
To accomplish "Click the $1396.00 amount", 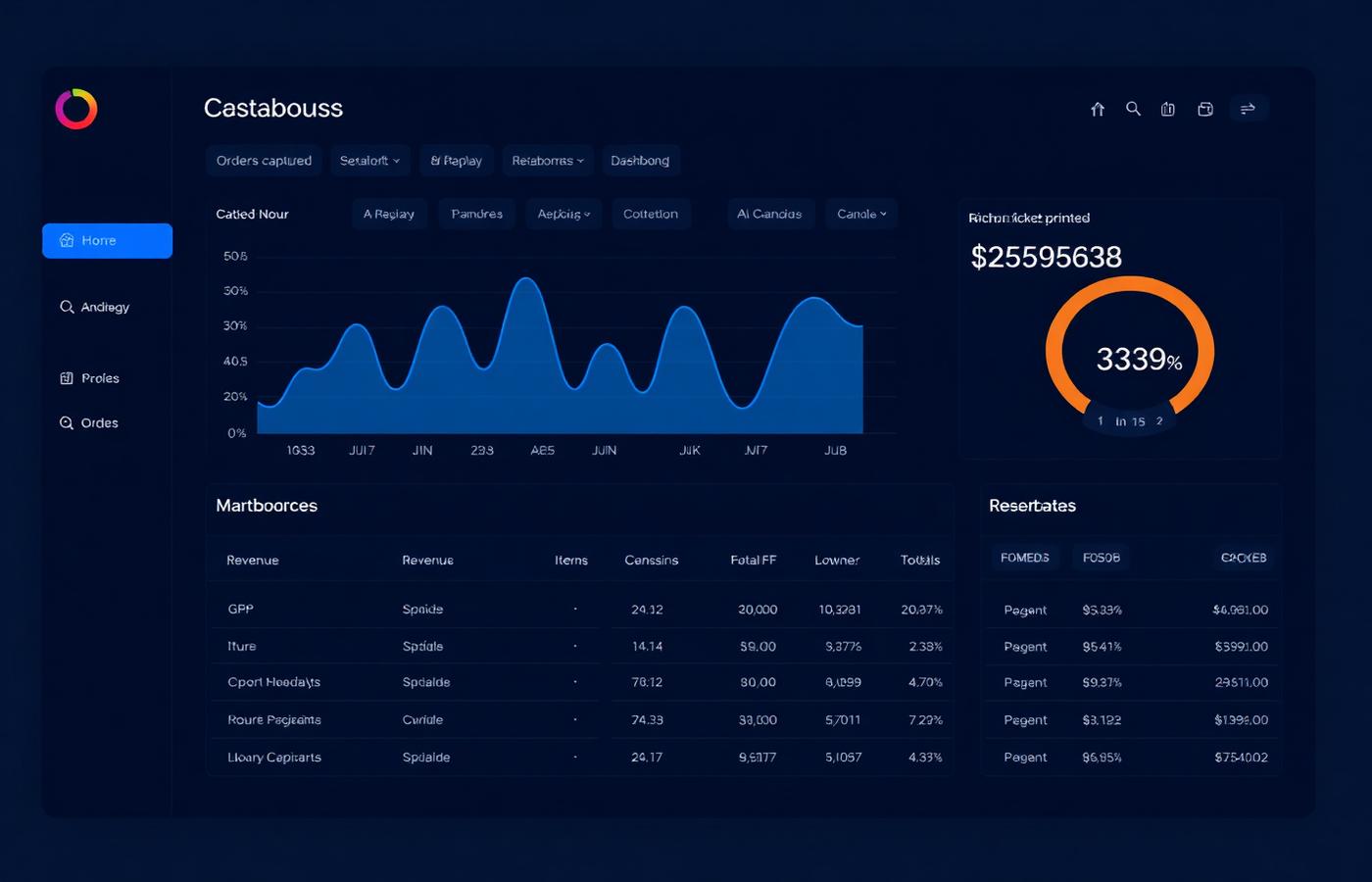I will tap(1242, 719).
